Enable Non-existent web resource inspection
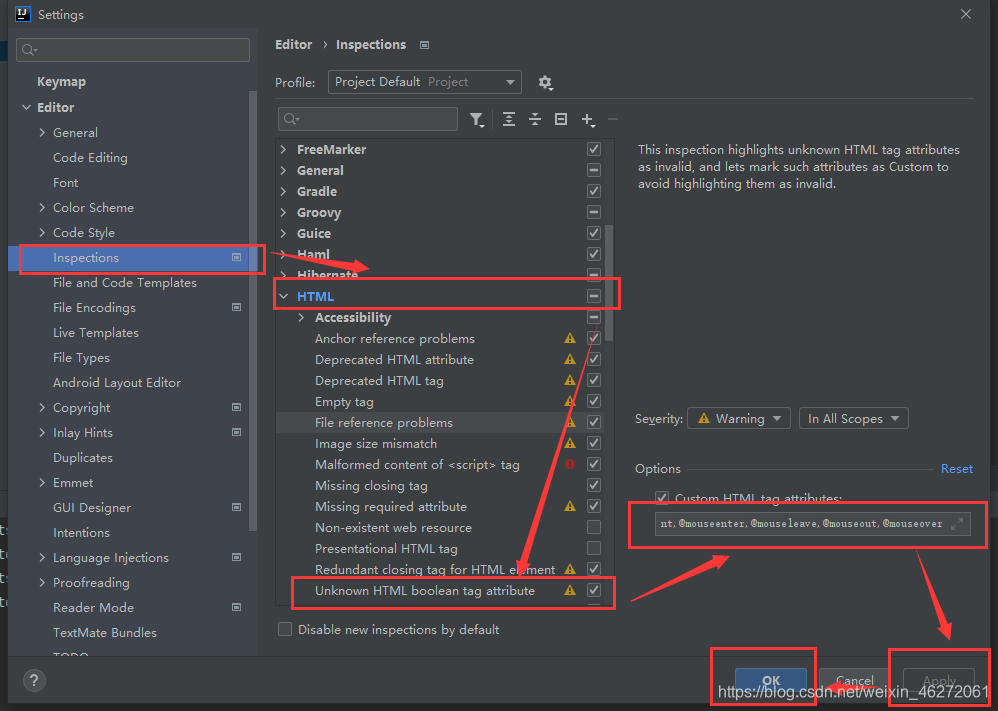Viewport: 998px width, 711px height. pos(594,527)
